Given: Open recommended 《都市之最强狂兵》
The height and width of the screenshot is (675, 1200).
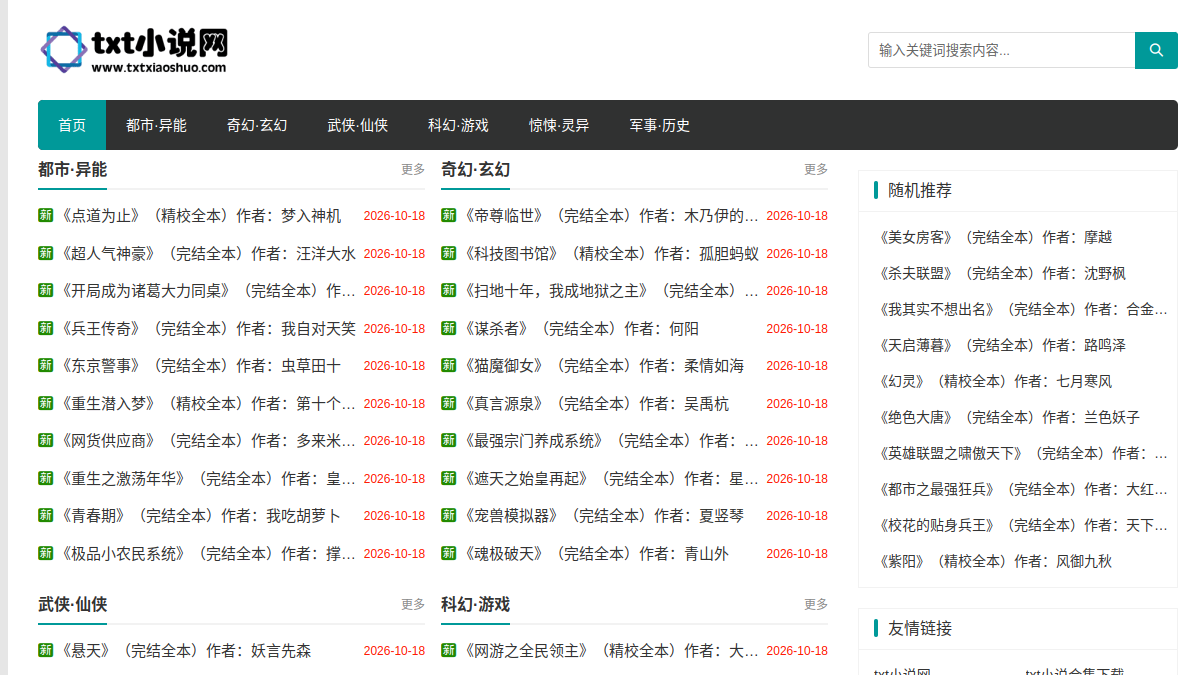Looking at the screenshot, I should tap(1022, 489).
